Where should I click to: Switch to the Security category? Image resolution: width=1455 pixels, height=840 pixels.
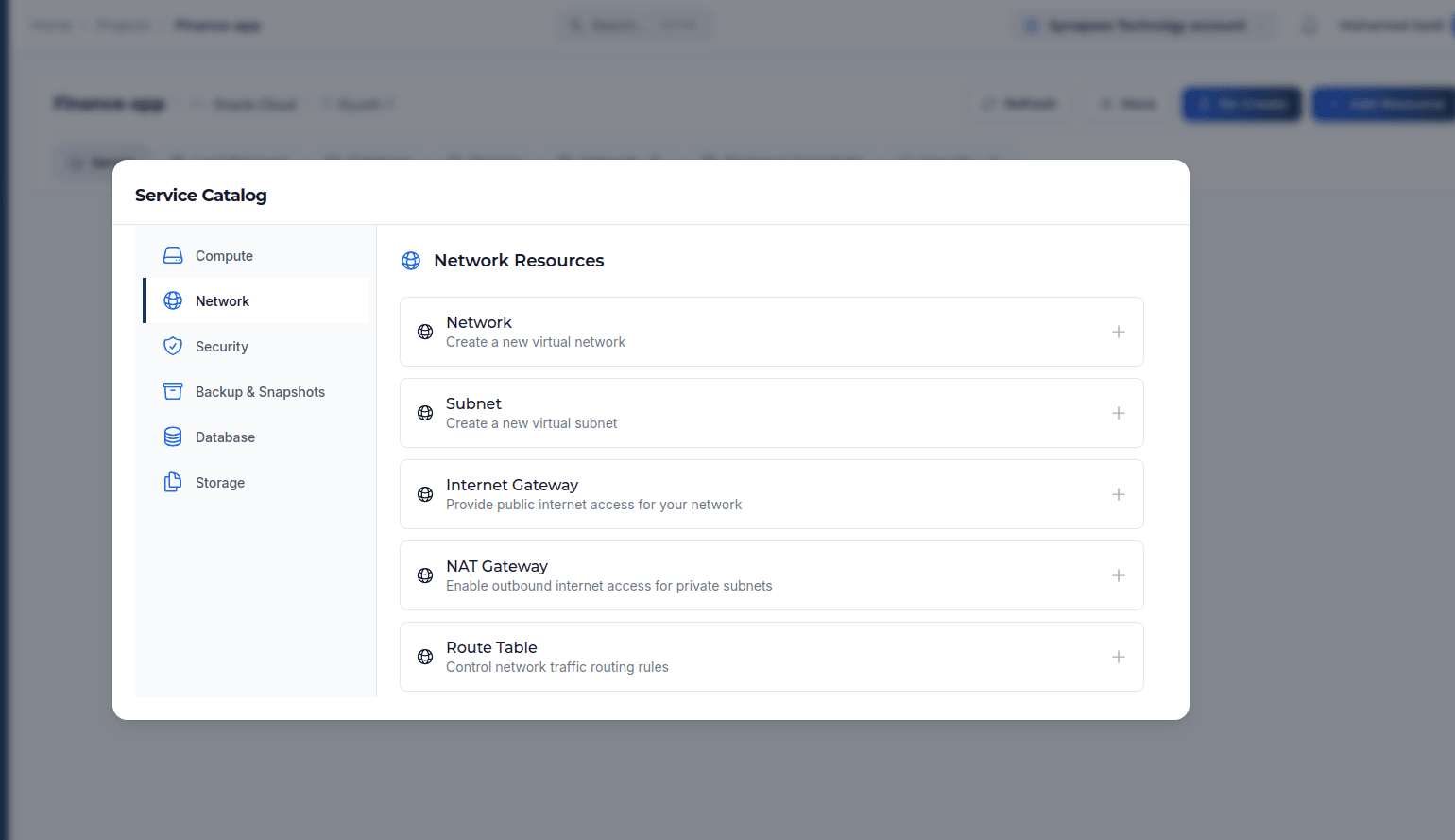256,346
